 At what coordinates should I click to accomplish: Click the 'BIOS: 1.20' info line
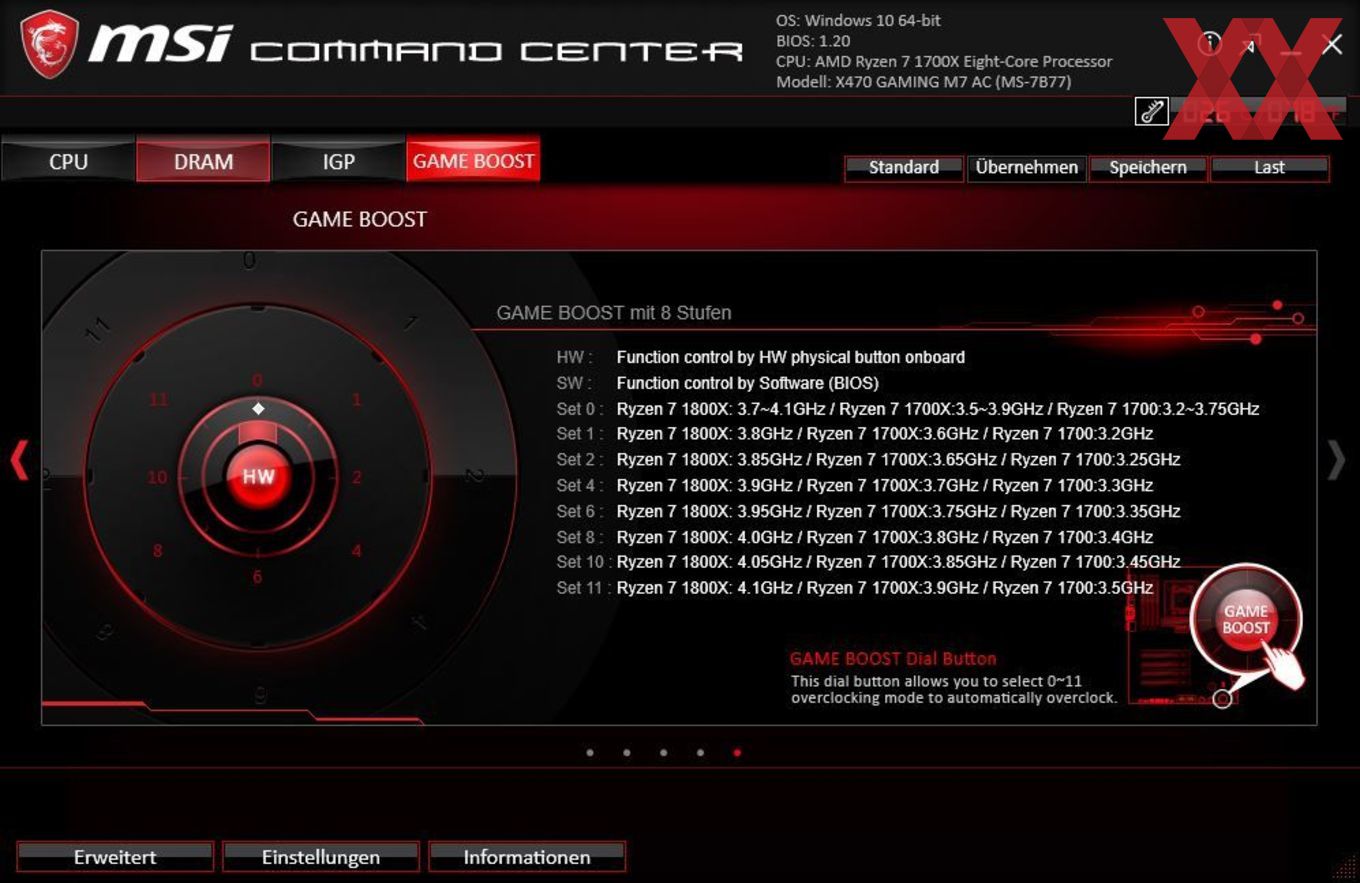point(814,41)
